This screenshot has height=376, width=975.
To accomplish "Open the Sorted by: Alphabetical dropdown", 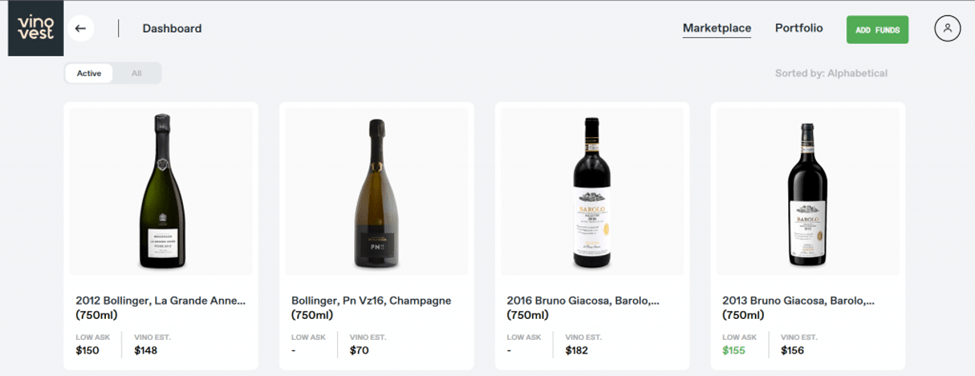I will pyautogui.click(x=831, y=73).
